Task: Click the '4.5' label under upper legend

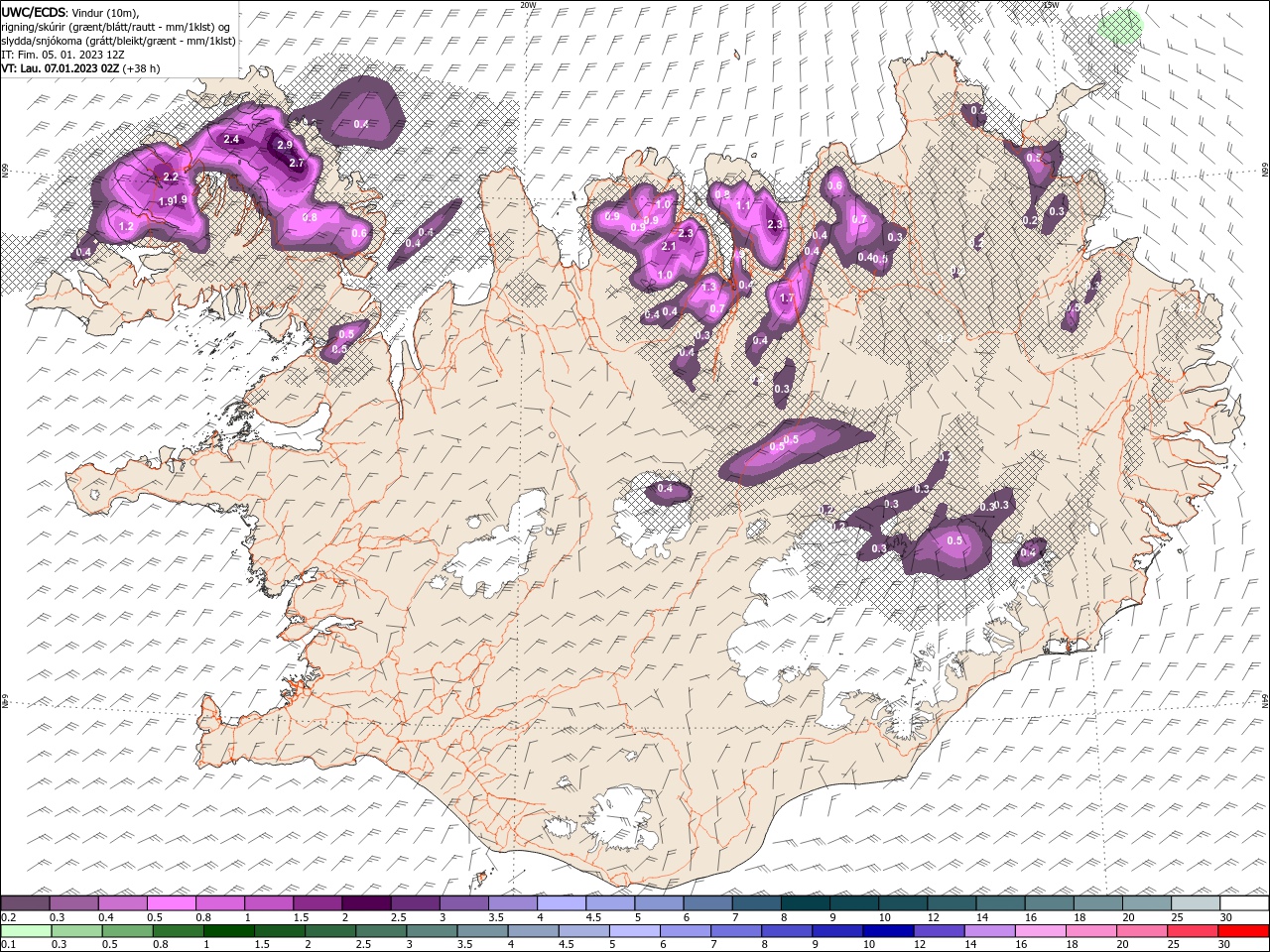Action: tap(593, 917)
